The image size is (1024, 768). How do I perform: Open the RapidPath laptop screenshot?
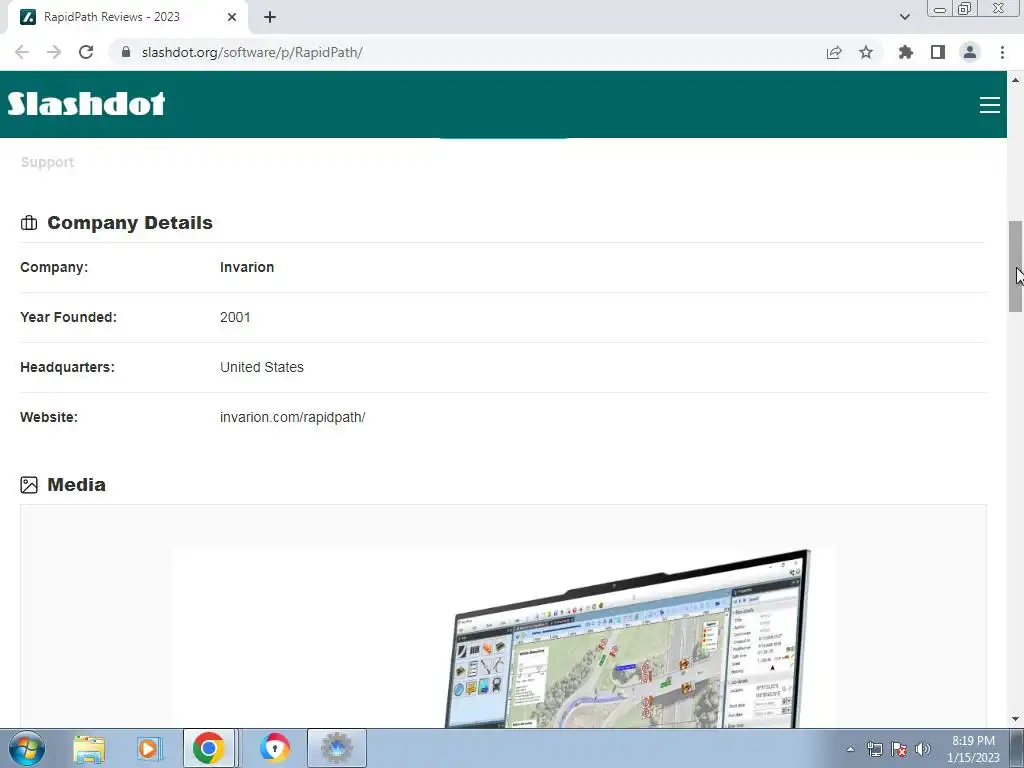tap(504, 637)
